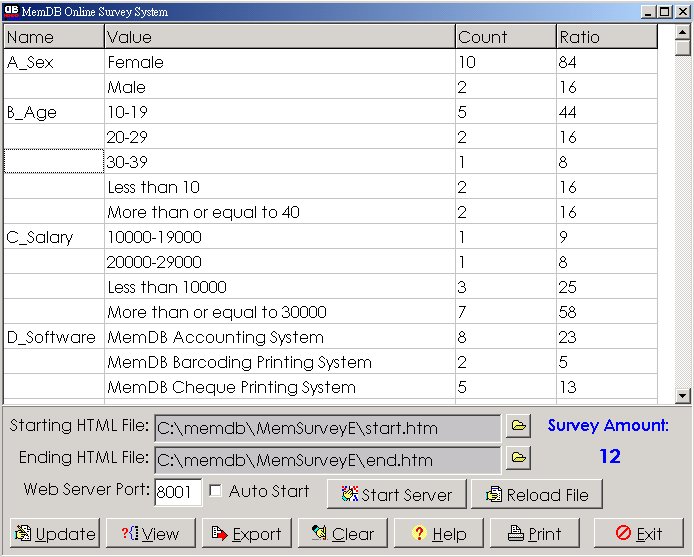Select the count 7 cell

click(506, 312)
